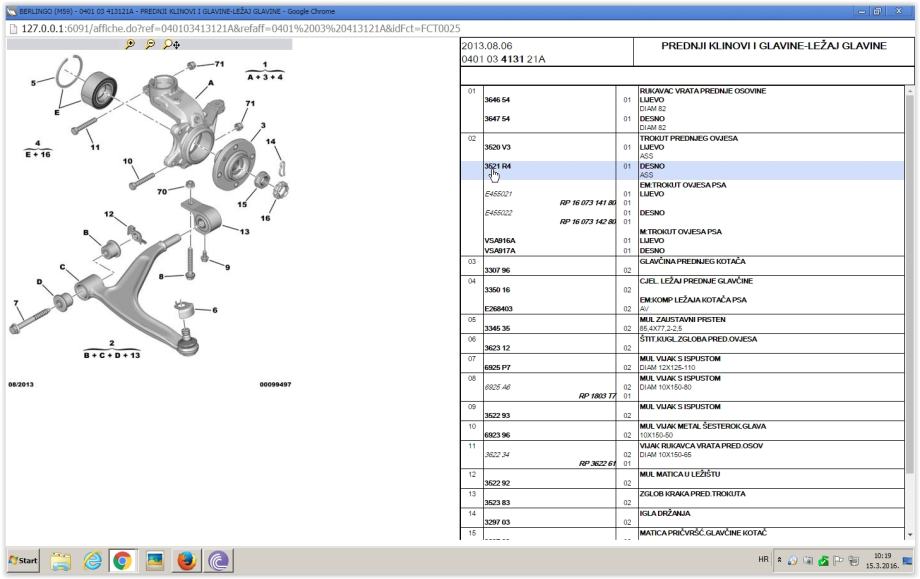Click TROKUT PREDNJEG OVJESA description
920x579 pixels.
coord(689,138)
